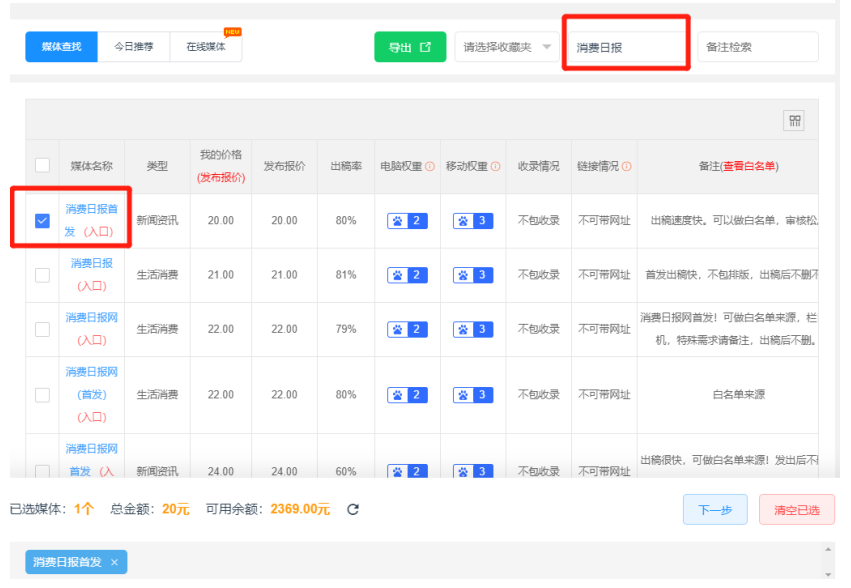Open the 请选择收藏夹 dropdown
Image resolution: width=851 pixels, height=588 pixels.
tap(506, 47)
